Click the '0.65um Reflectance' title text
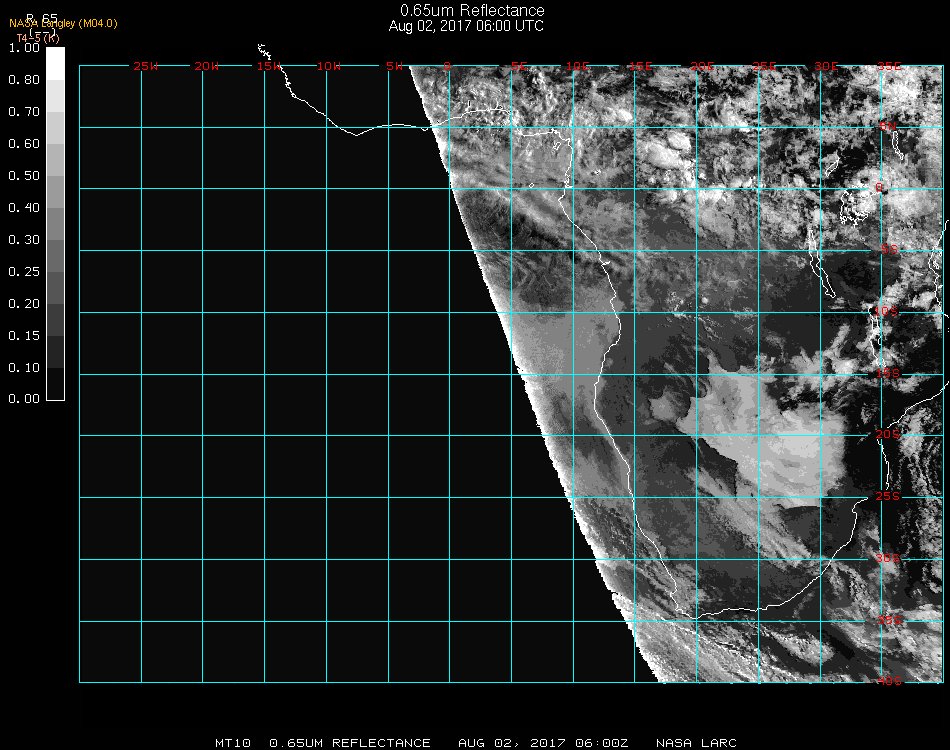Viewport: 950px width, 750px height. pos(472,10)
